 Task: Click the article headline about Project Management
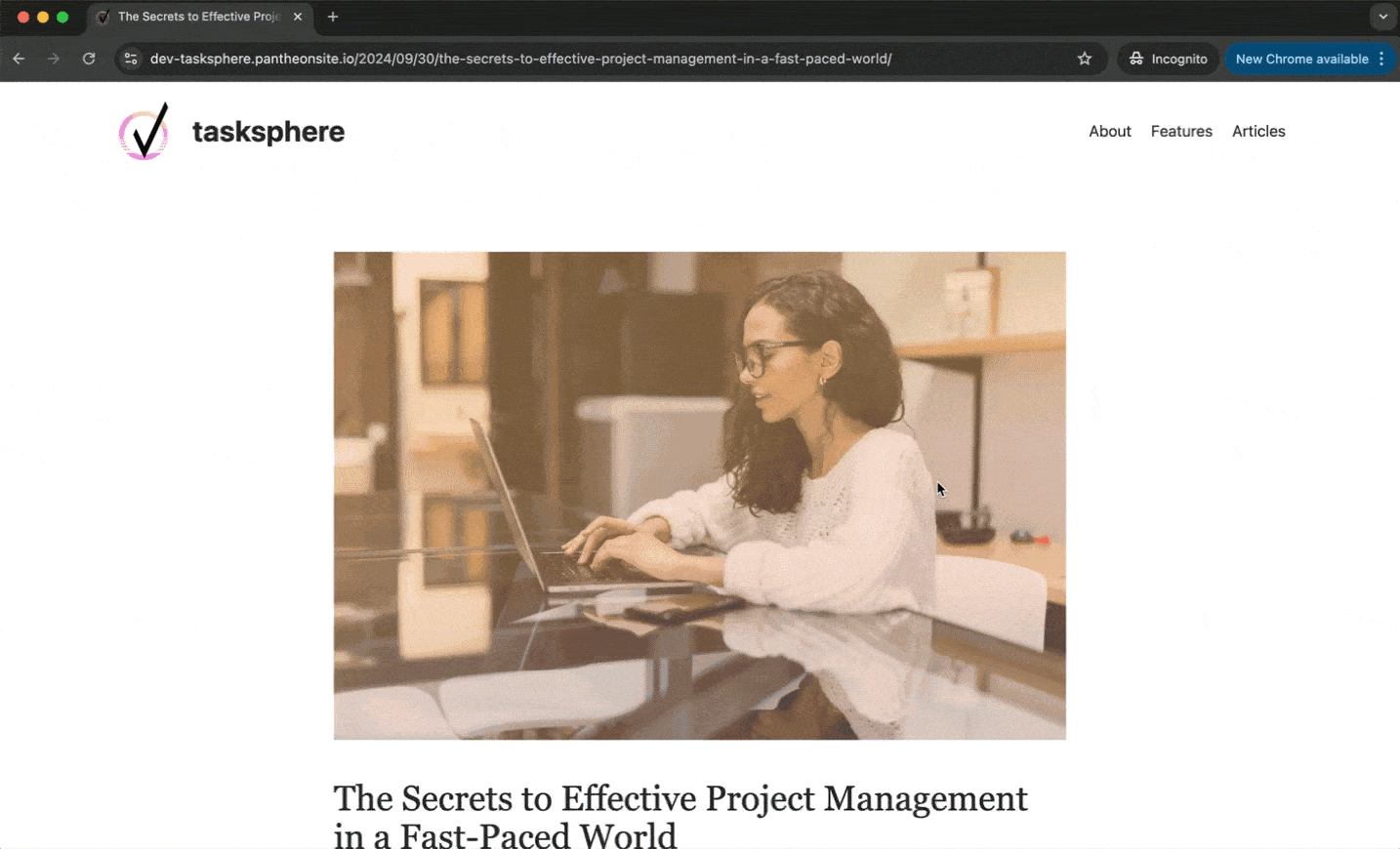680,816
